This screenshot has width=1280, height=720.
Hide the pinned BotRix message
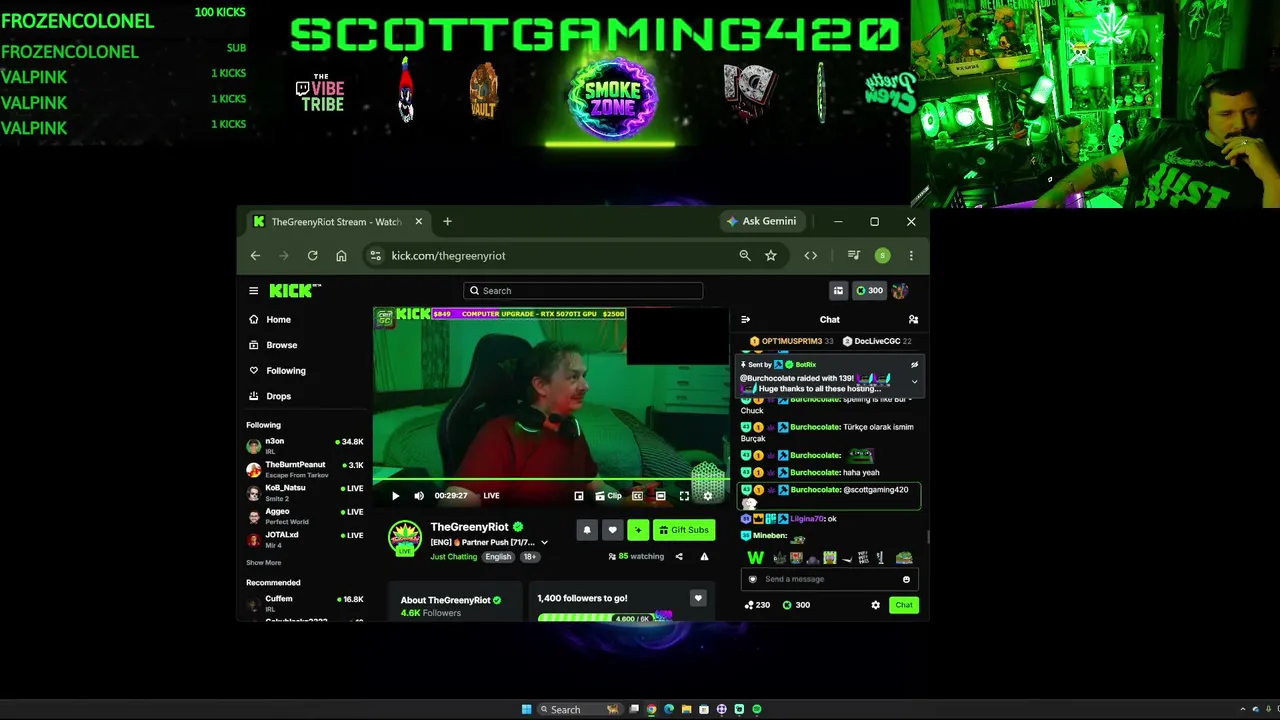[914, 365]
